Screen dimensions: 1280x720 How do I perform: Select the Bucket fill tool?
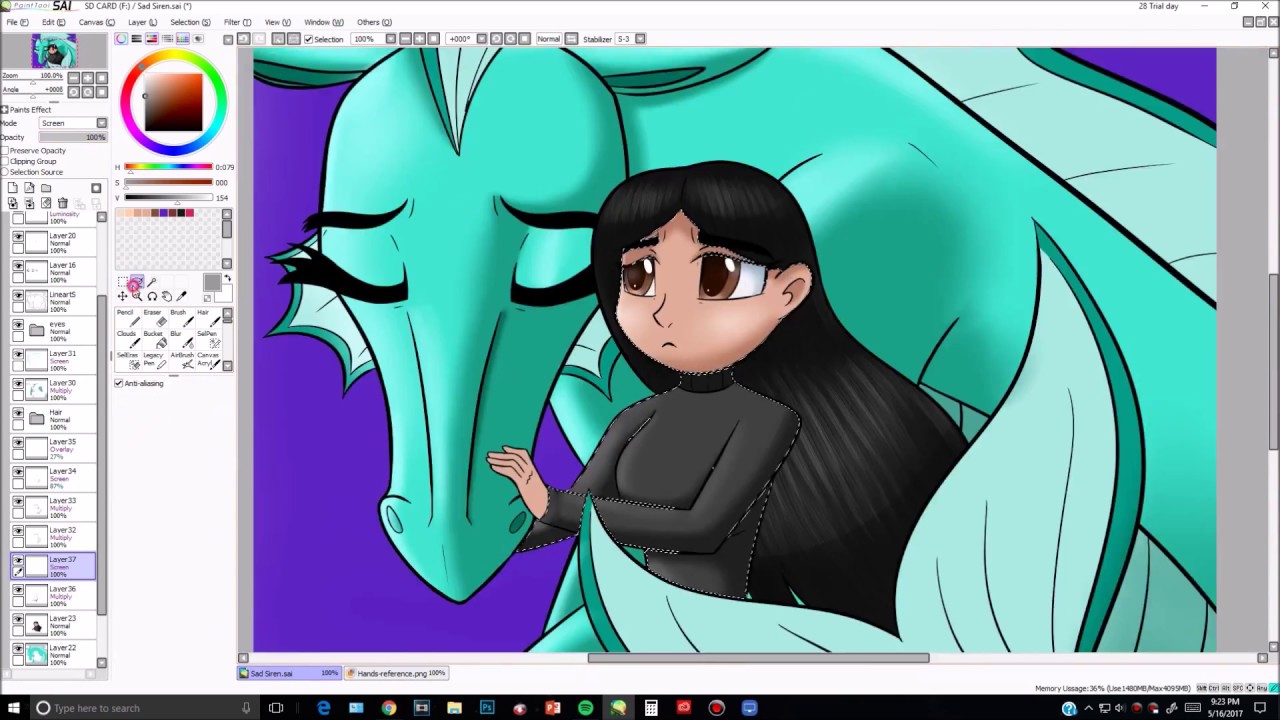[153, 340]
